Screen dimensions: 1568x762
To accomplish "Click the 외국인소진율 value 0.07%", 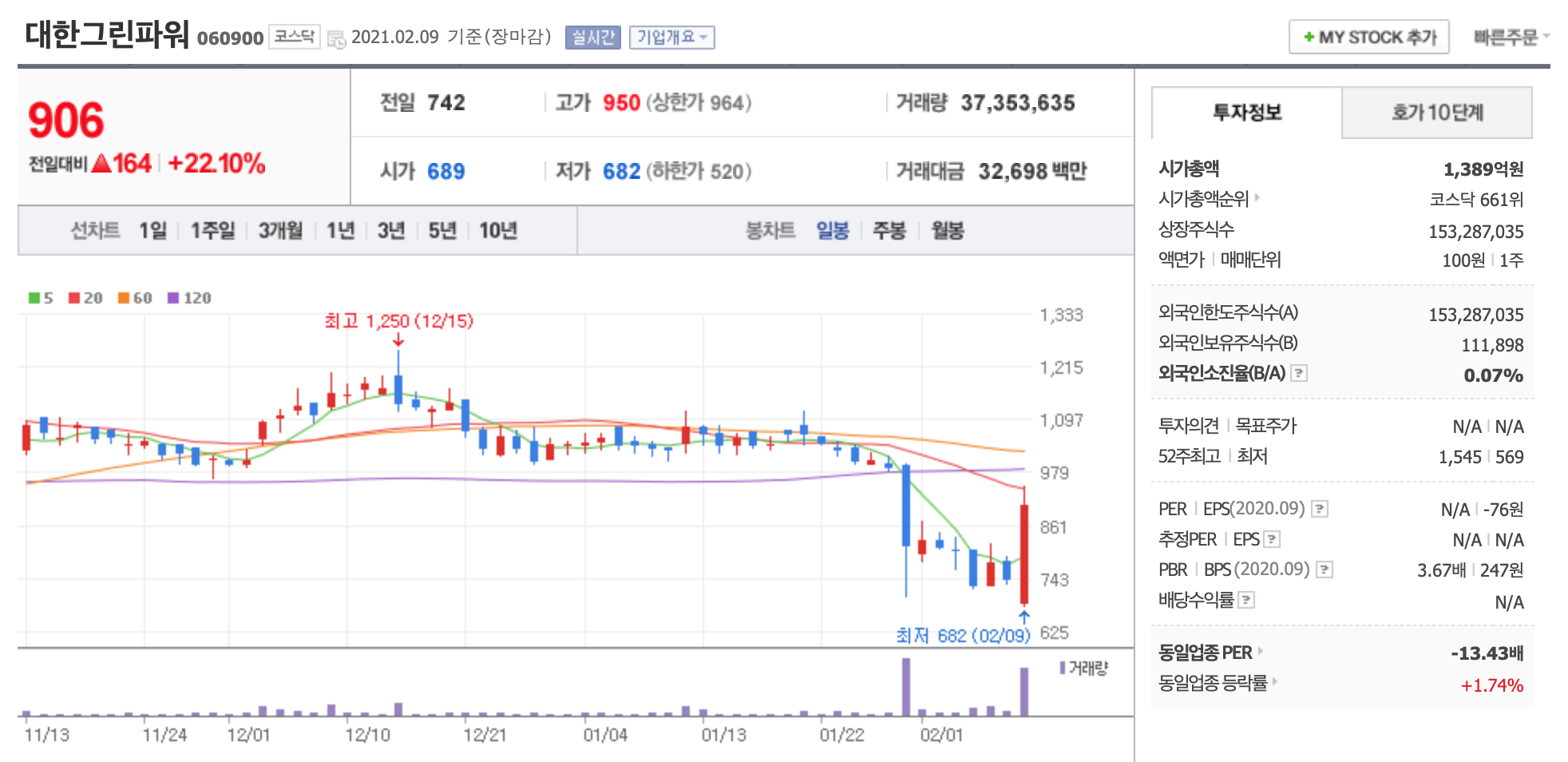I will coord(1493,375).
